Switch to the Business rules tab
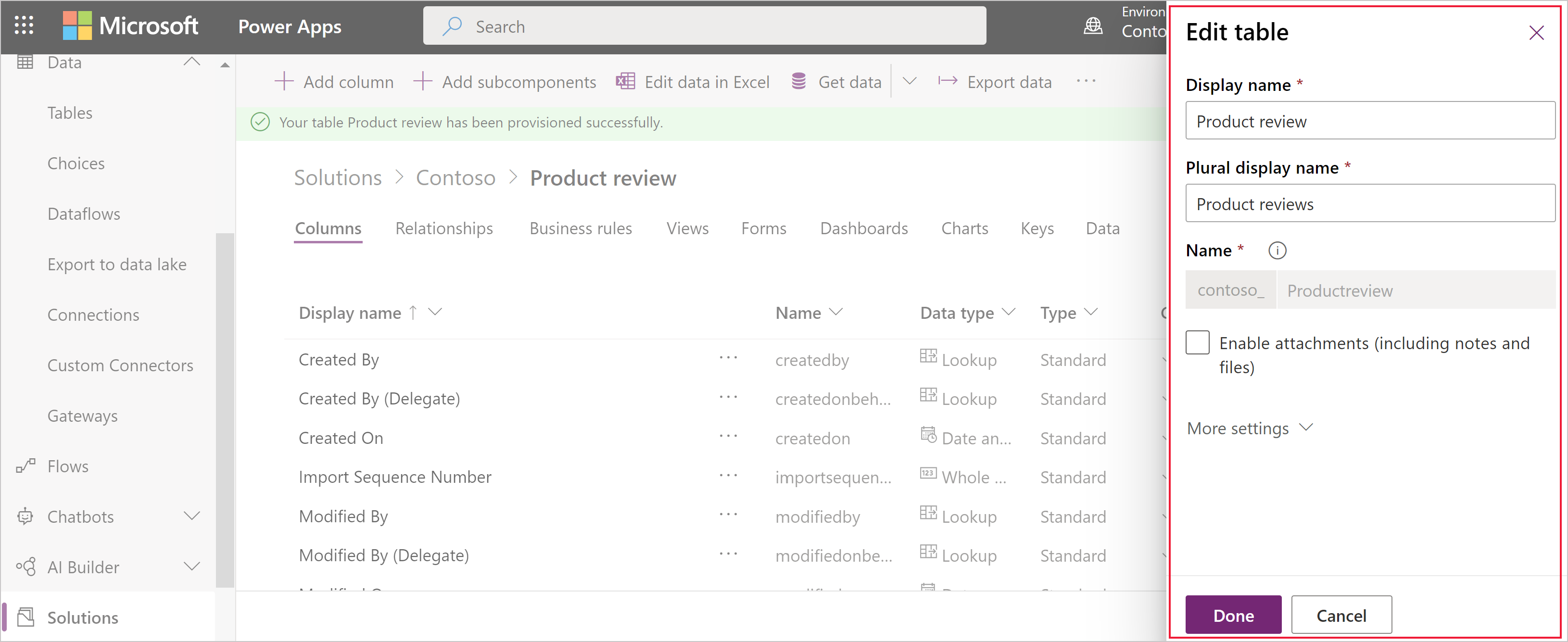The image size is (1568, 642). click(581, 228)
